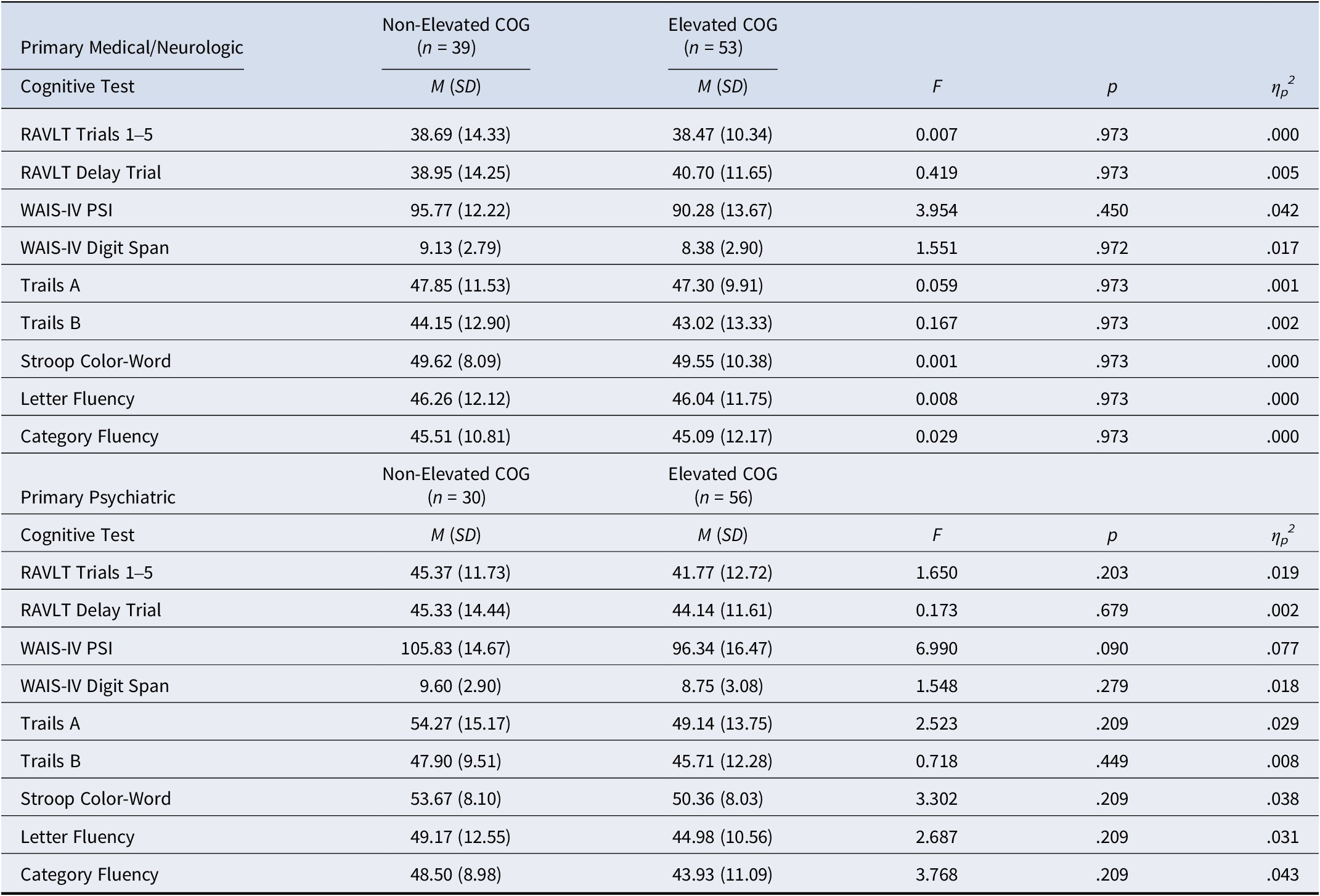Click F value 0.029
1320x896 pixels.
[937, 436]
